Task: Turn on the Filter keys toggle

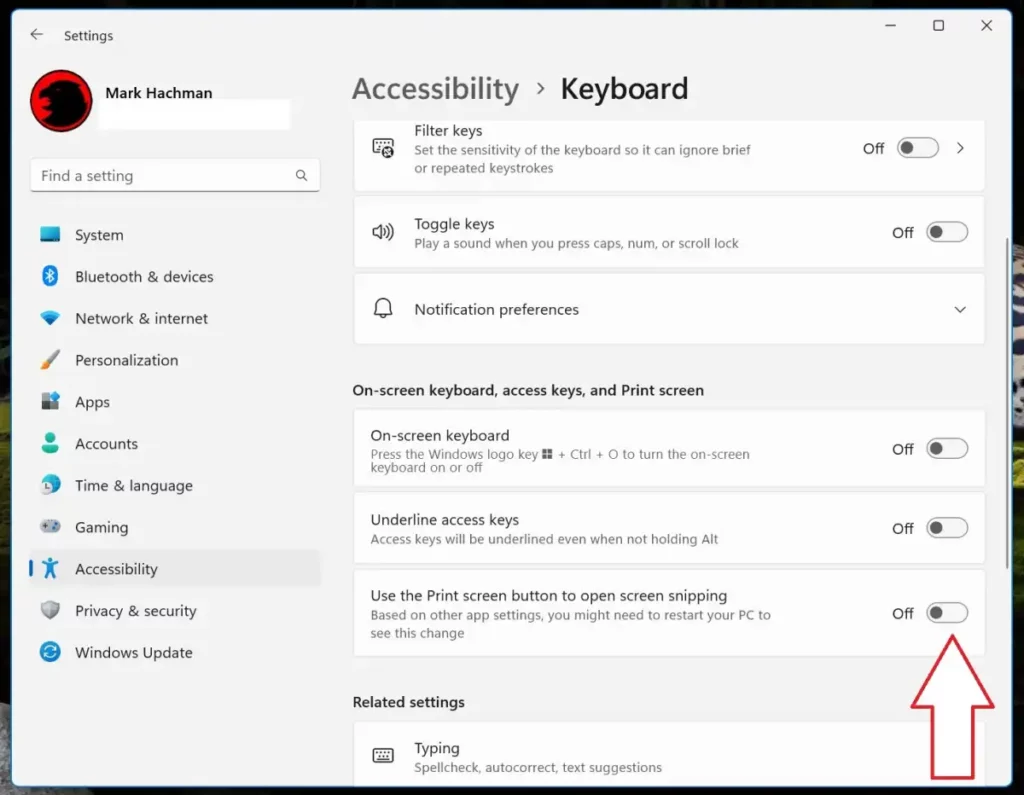Action: [918, 148]
